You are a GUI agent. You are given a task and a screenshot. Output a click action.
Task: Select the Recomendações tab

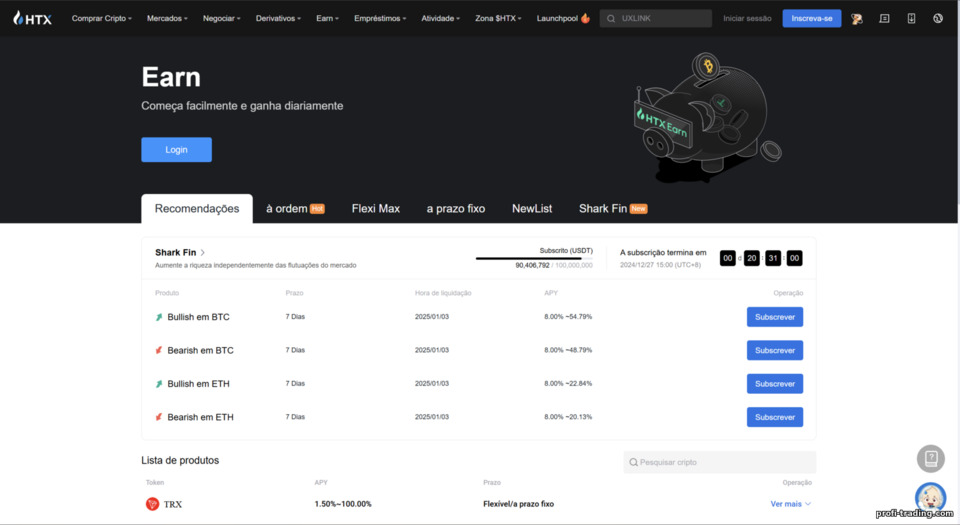click(197, 209)
